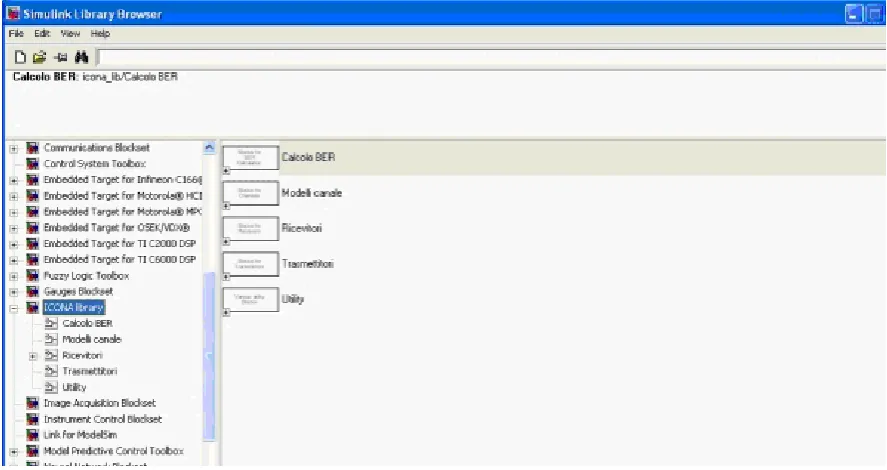This screenshot has height=470, width=887.
Task: Click the library tree vertical scrollbar thumb
Action: coord(209,356)
